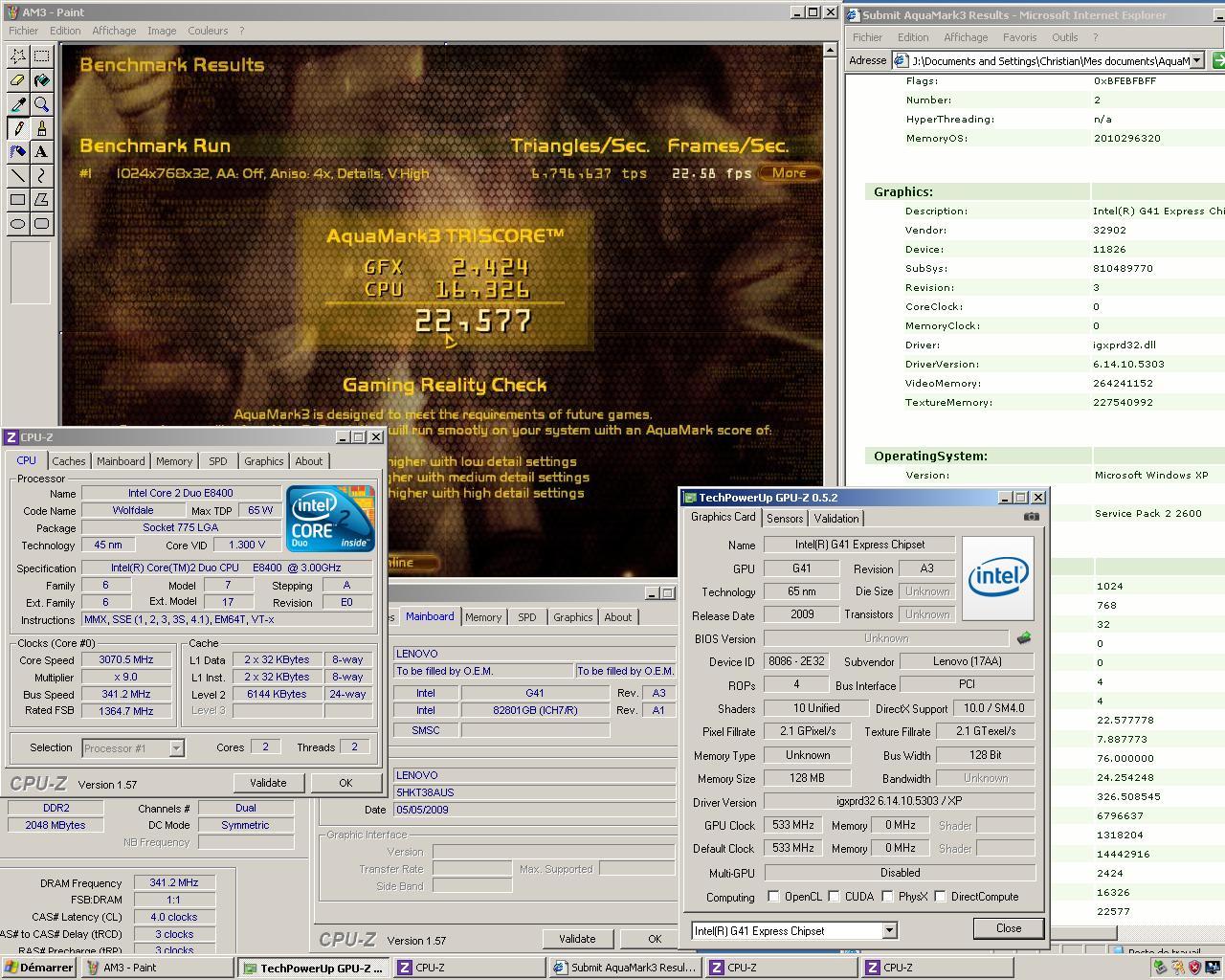The width and height of the screenshot is (1225, 980).
Task: Click the green Go arrow in Internet Explorer
Action: point(1218,60)
